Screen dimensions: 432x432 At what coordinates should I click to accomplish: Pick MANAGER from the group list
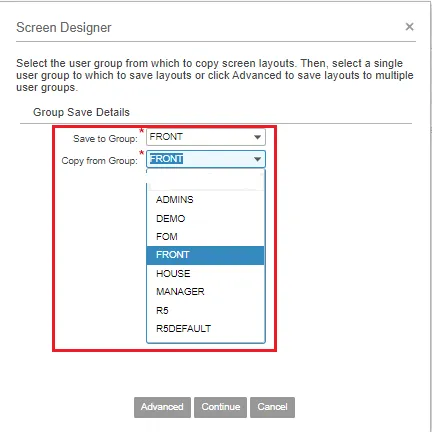click(x=205, y=292)
